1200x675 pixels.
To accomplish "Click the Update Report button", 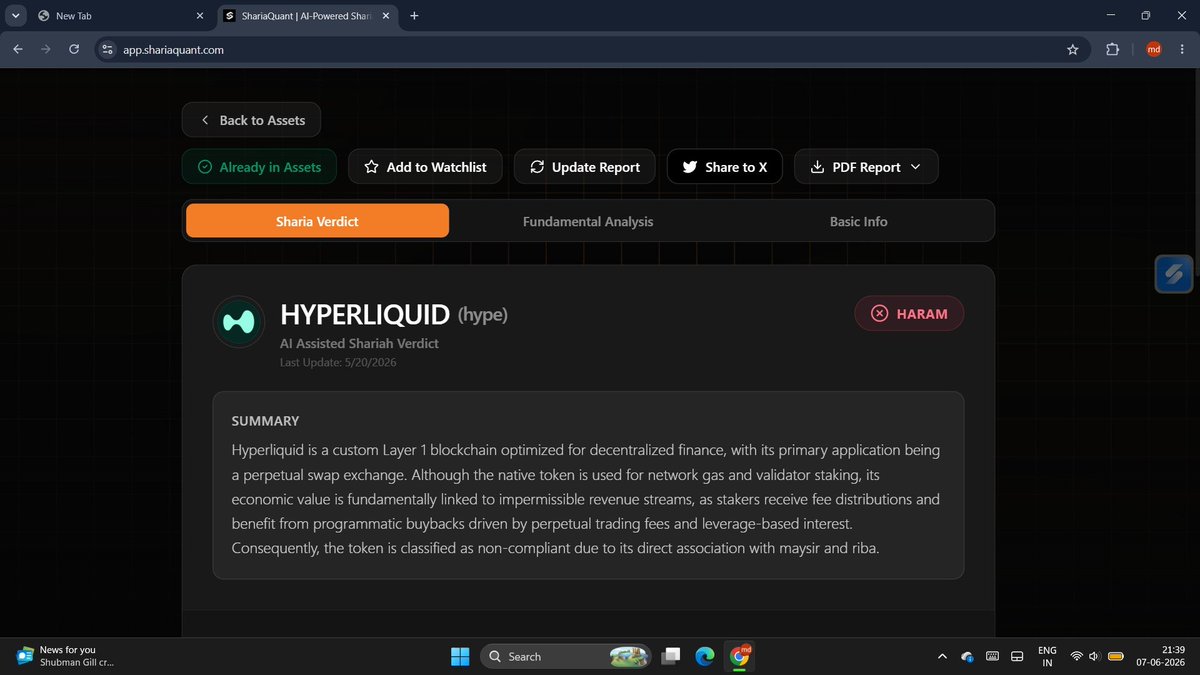I will [584, 167].
